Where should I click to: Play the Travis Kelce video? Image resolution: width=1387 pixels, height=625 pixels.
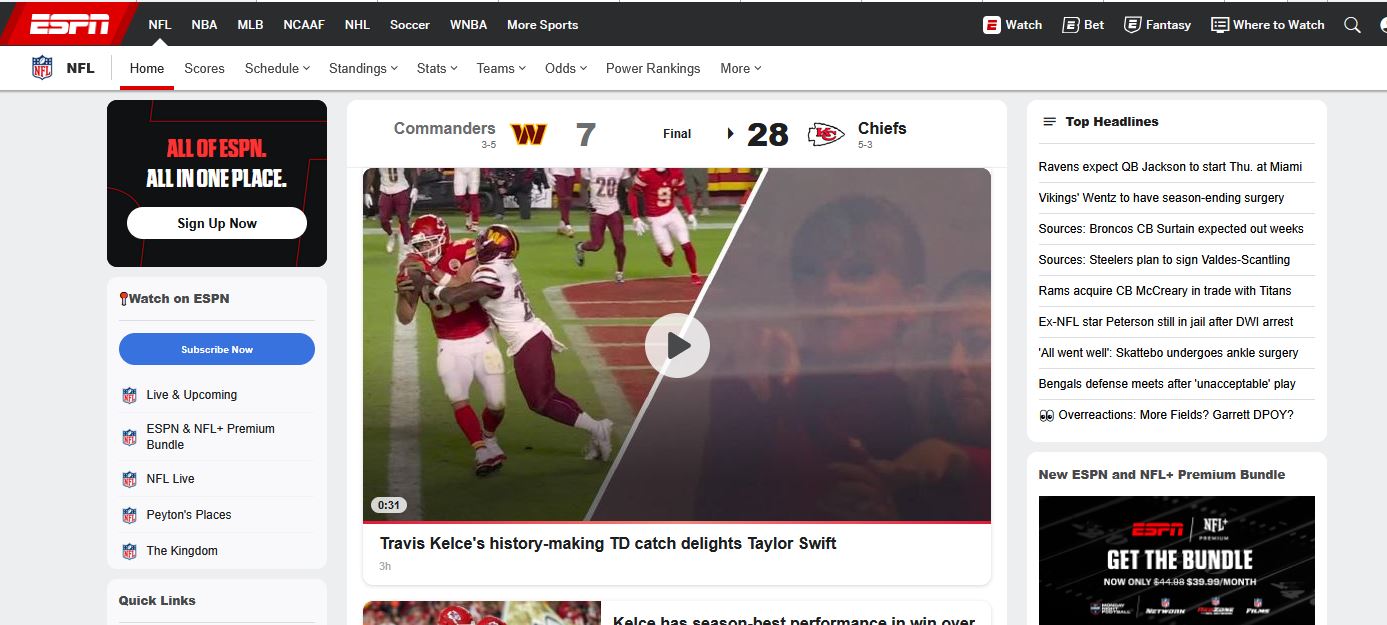coord(677,346)
